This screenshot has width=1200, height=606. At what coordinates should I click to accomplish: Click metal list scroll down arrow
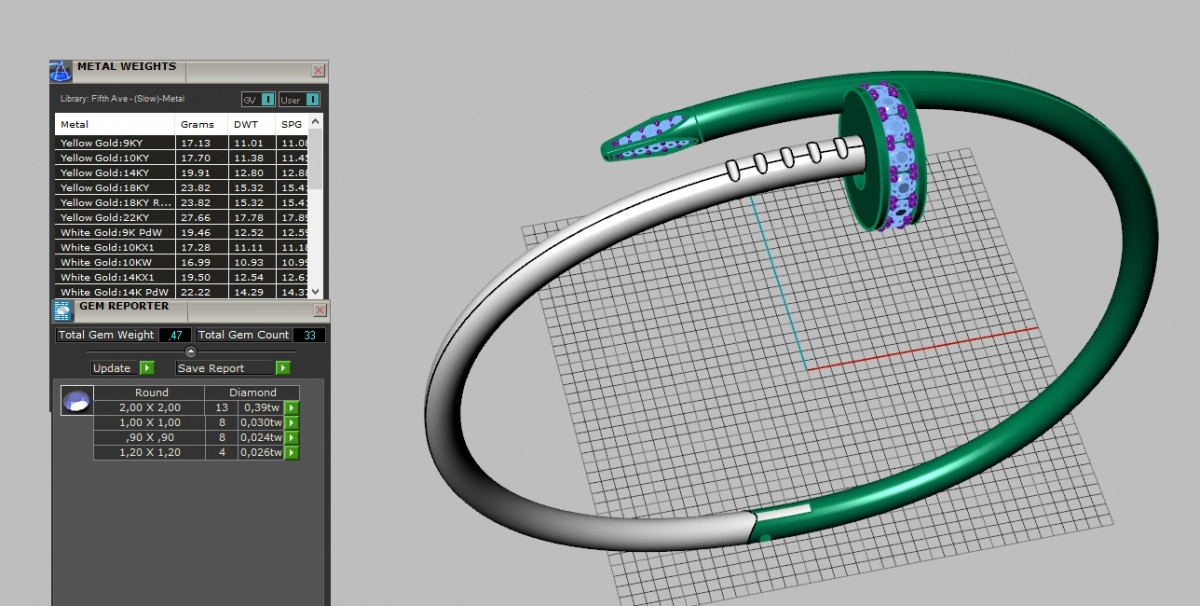click(316, 291)
